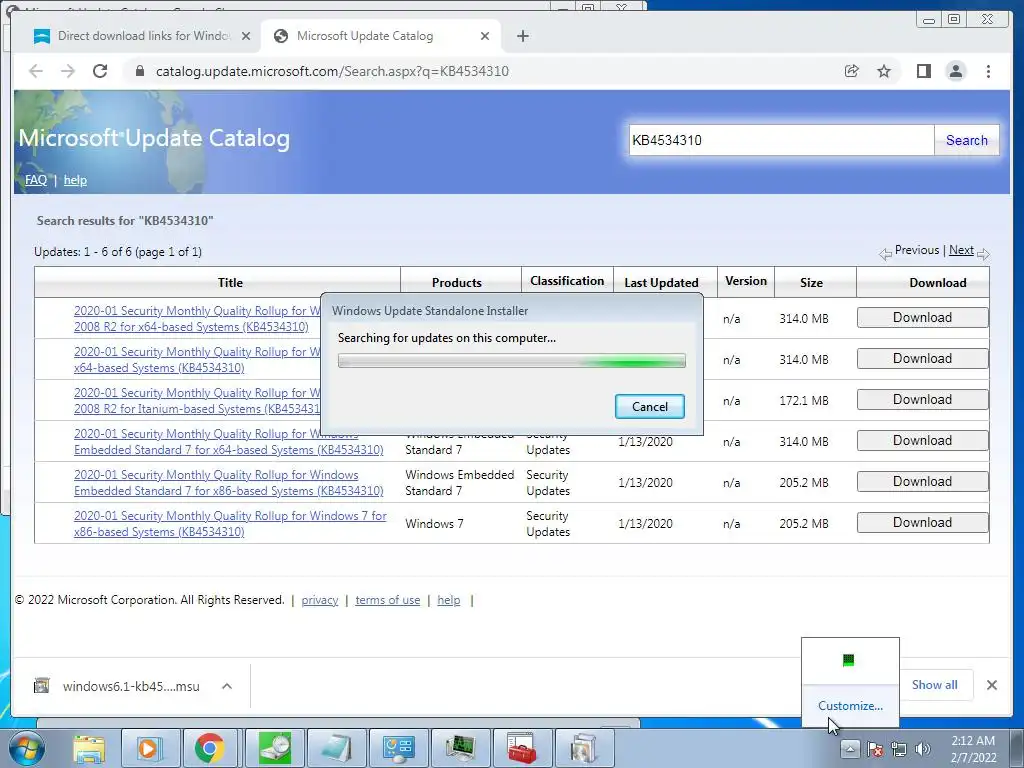Image resolution: width=1024 pixels, height=768 pixels.
Task: Click the address bar URL
Action: pos(332,71)
